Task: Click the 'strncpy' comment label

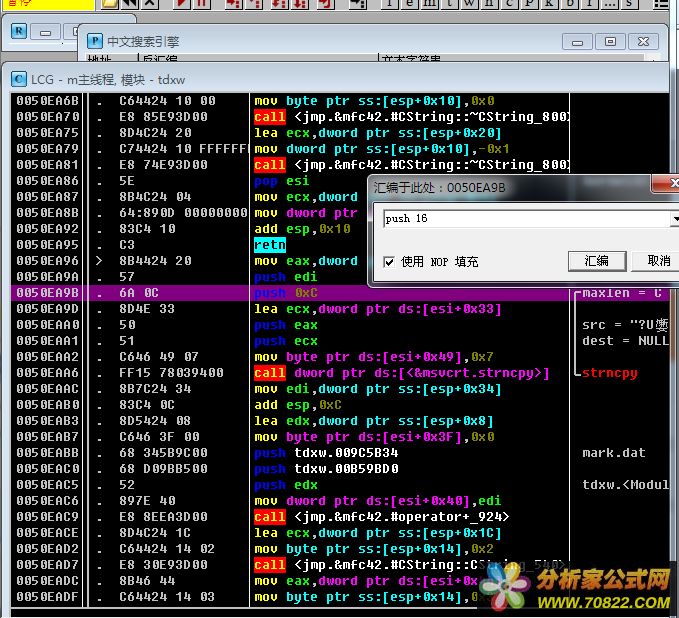Action: [610, 373]
